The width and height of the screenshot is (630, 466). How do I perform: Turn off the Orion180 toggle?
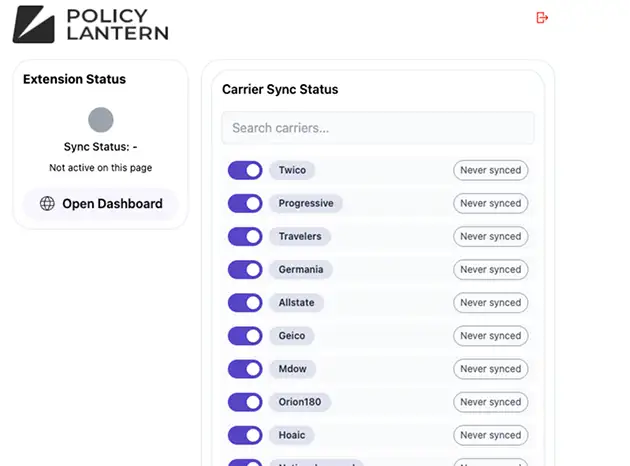coord(245,402)
